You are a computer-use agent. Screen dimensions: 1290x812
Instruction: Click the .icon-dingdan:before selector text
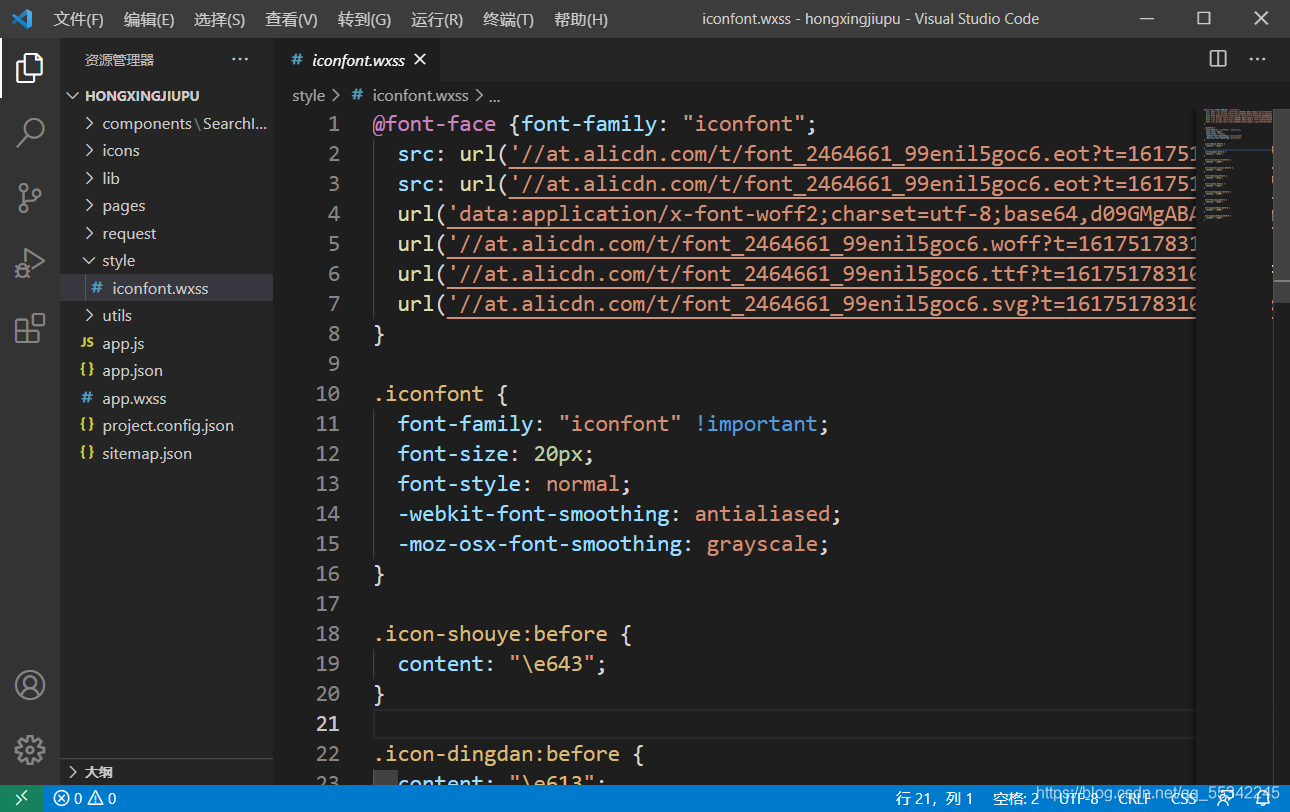coord(497,754)
